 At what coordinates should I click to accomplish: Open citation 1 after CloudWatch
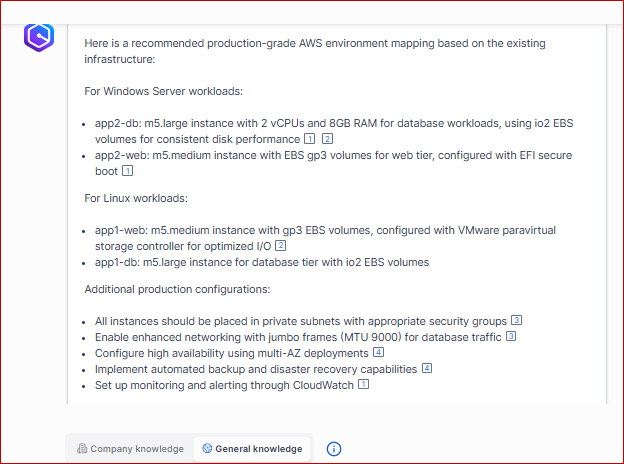[363, 384]
